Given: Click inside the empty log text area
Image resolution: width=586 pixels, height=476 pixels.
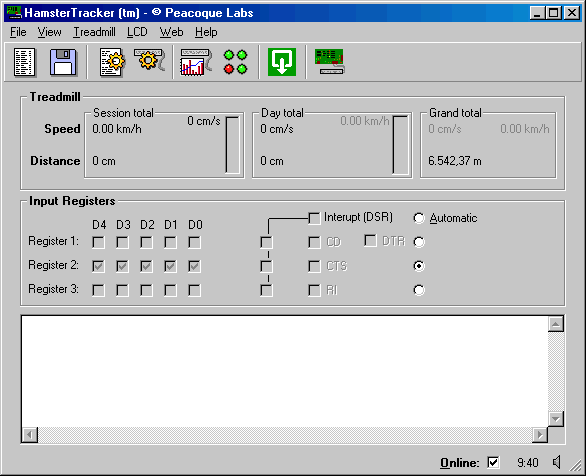Looking at the screenshot, I should 285,371.
